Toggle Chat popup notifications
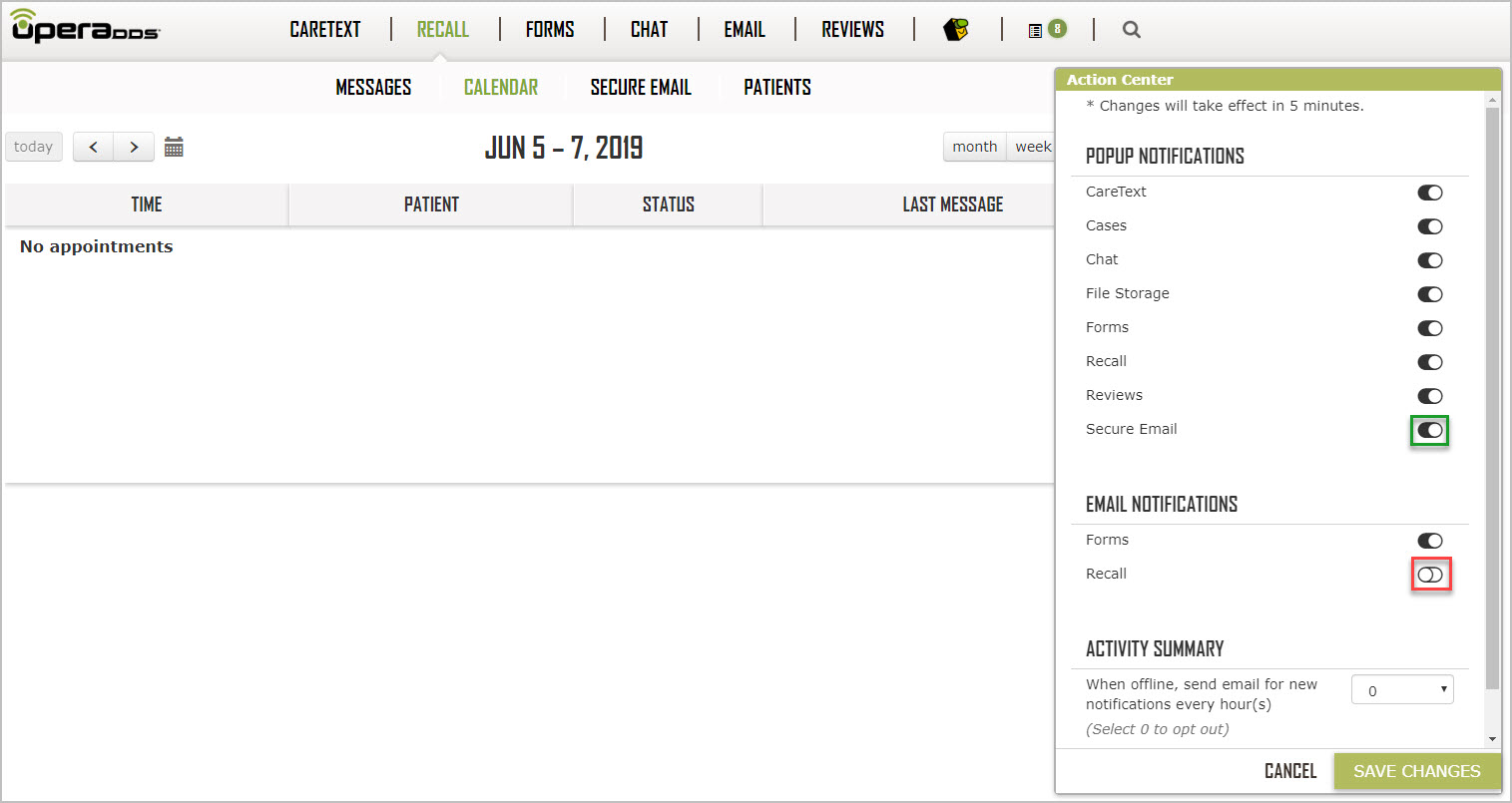The width and height of the screenshot is (1512, 803). (x=1430, y=260)
